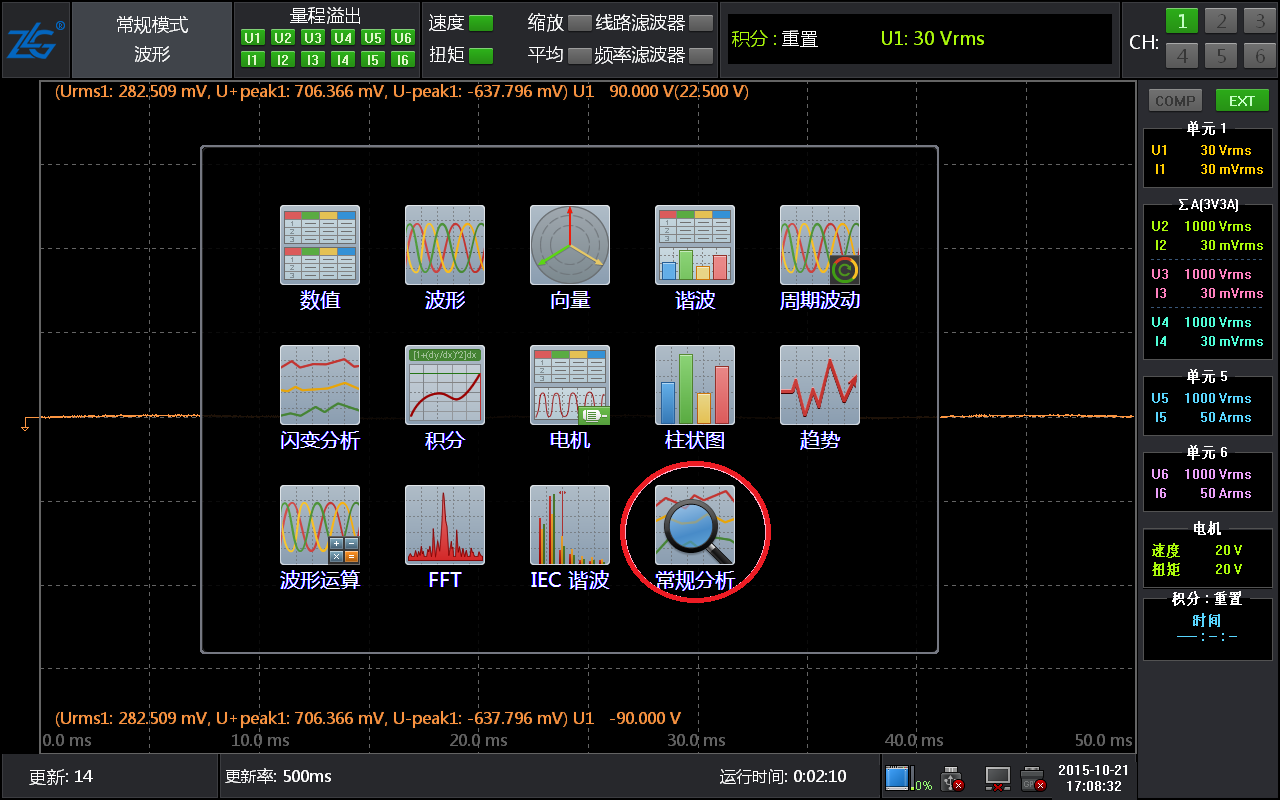Open the 常规模式 波形 mode button
The height and width of the screenshot is (800, 1280).
coord(152,41)
